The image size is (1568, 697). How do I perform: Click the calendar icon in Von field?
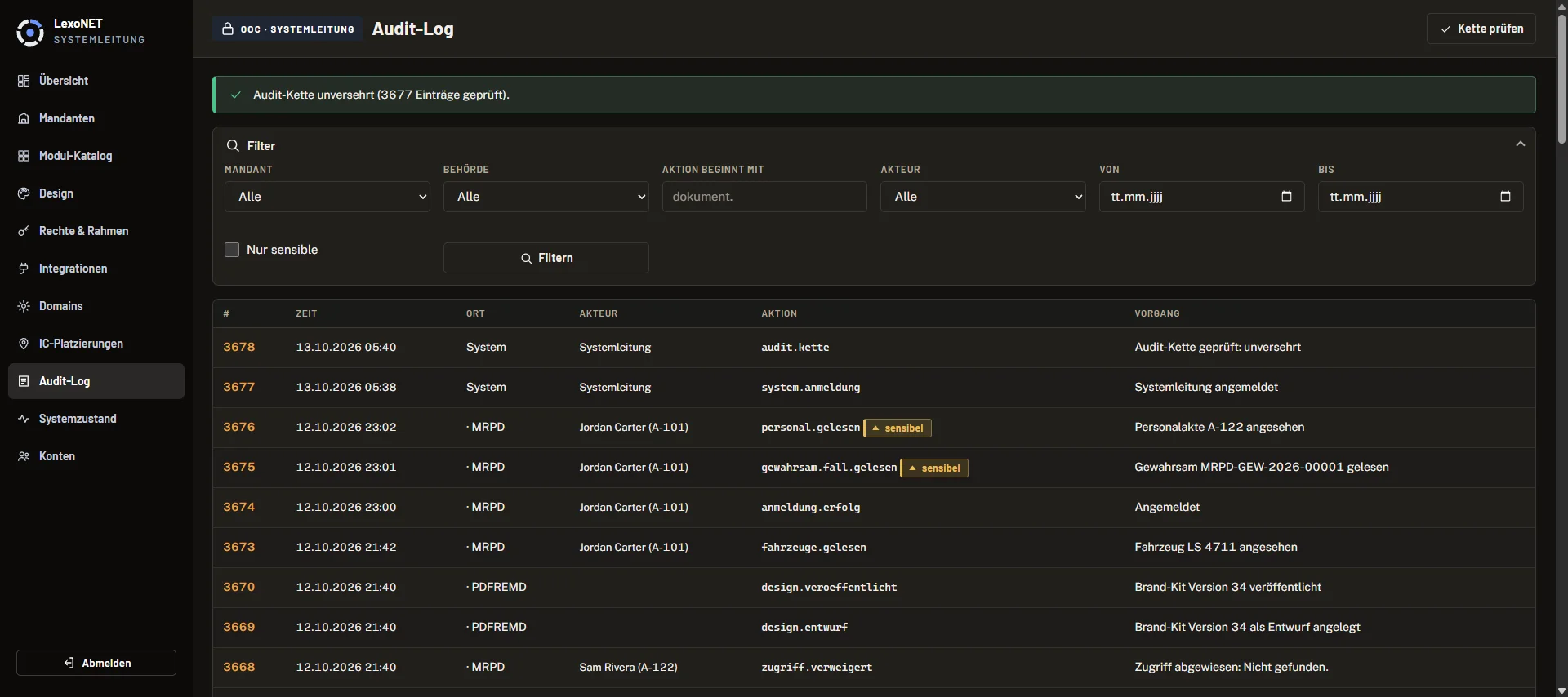click(1286, 197)
